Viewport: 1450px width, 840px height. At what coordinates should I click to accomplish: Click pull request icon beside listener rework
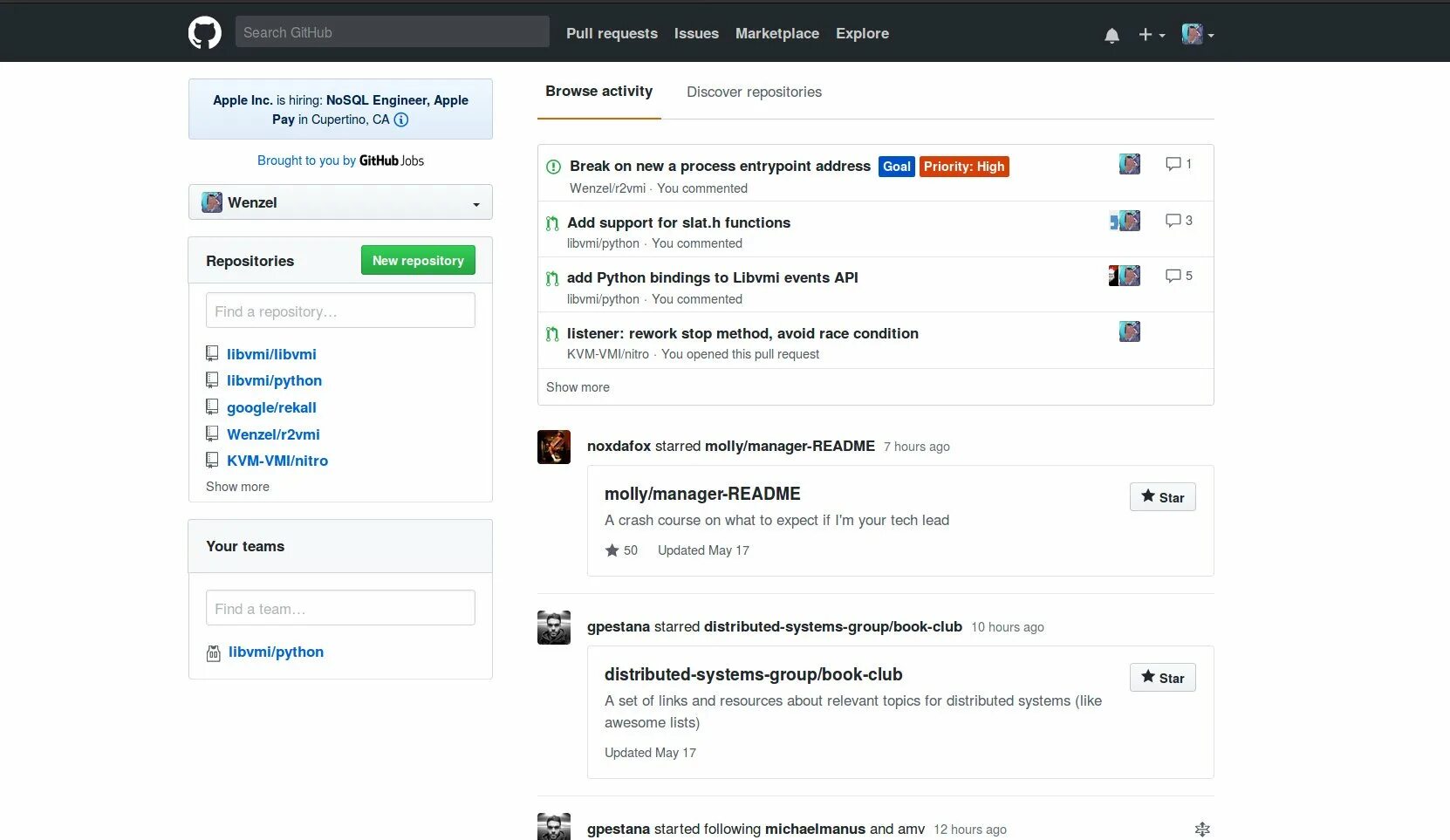(x=552, y=334)
